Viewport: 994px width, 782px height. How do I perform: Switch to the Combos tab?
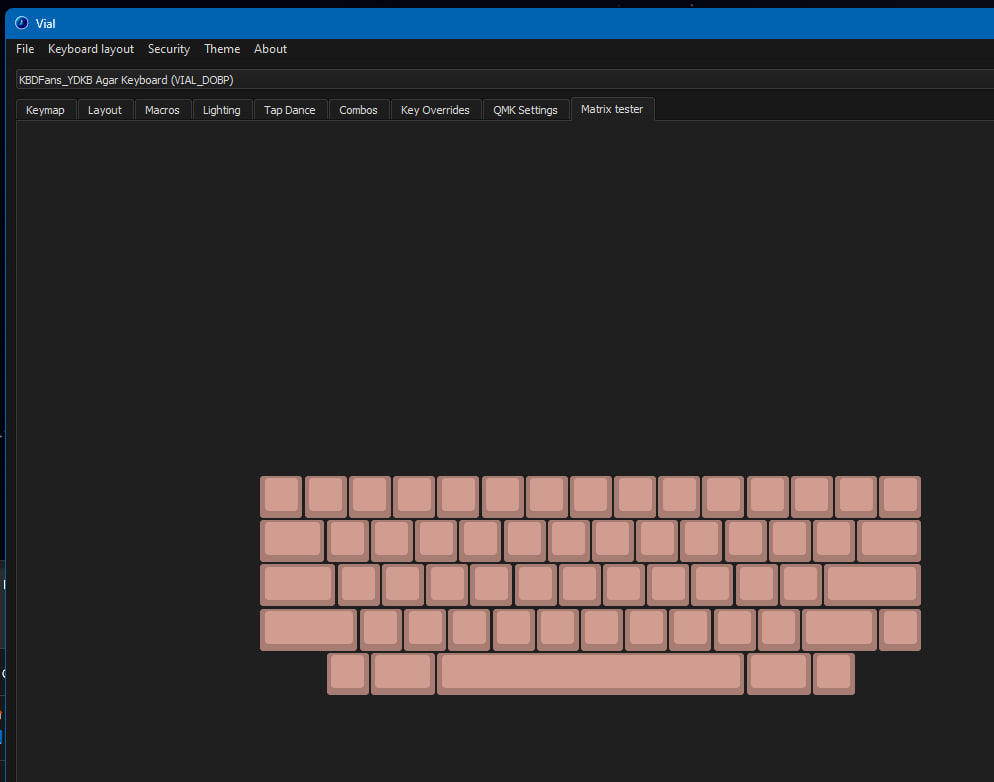tap(358, 110)
